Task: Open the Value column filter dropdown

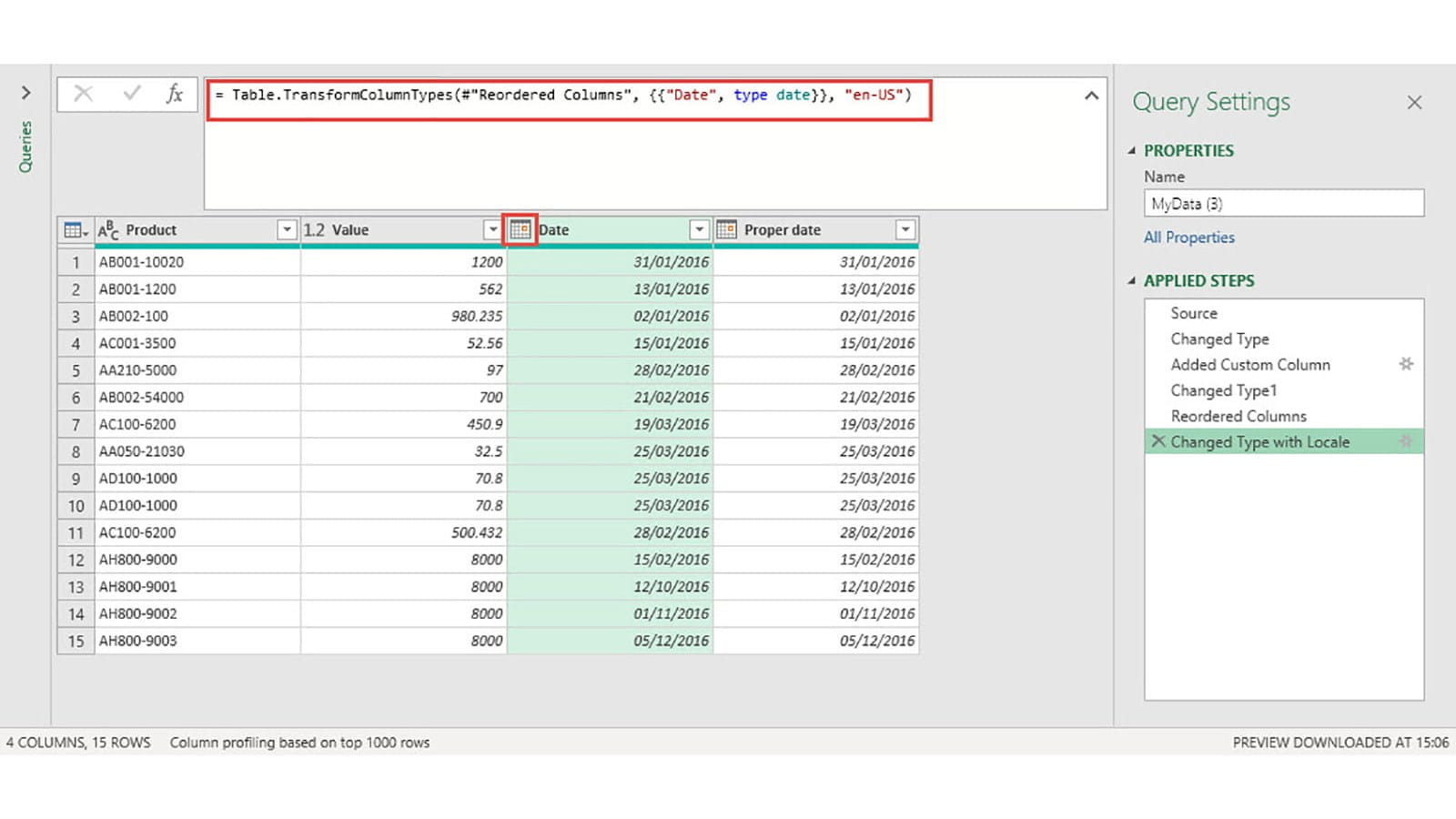Action: [x=492, y=230]
